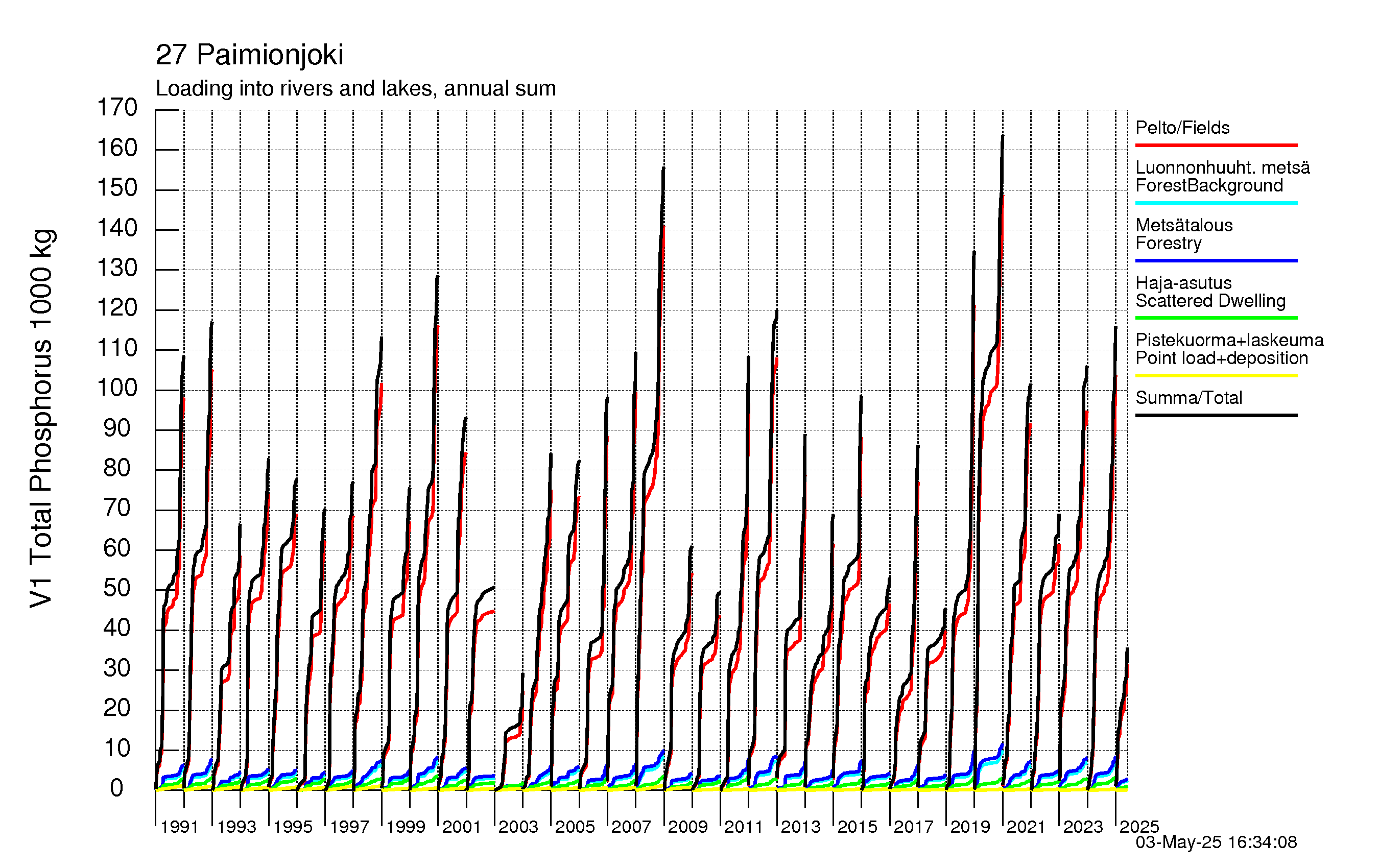Click the x-axis year label 2013
The image size is (1379, 868).
[x=801, y=827]
